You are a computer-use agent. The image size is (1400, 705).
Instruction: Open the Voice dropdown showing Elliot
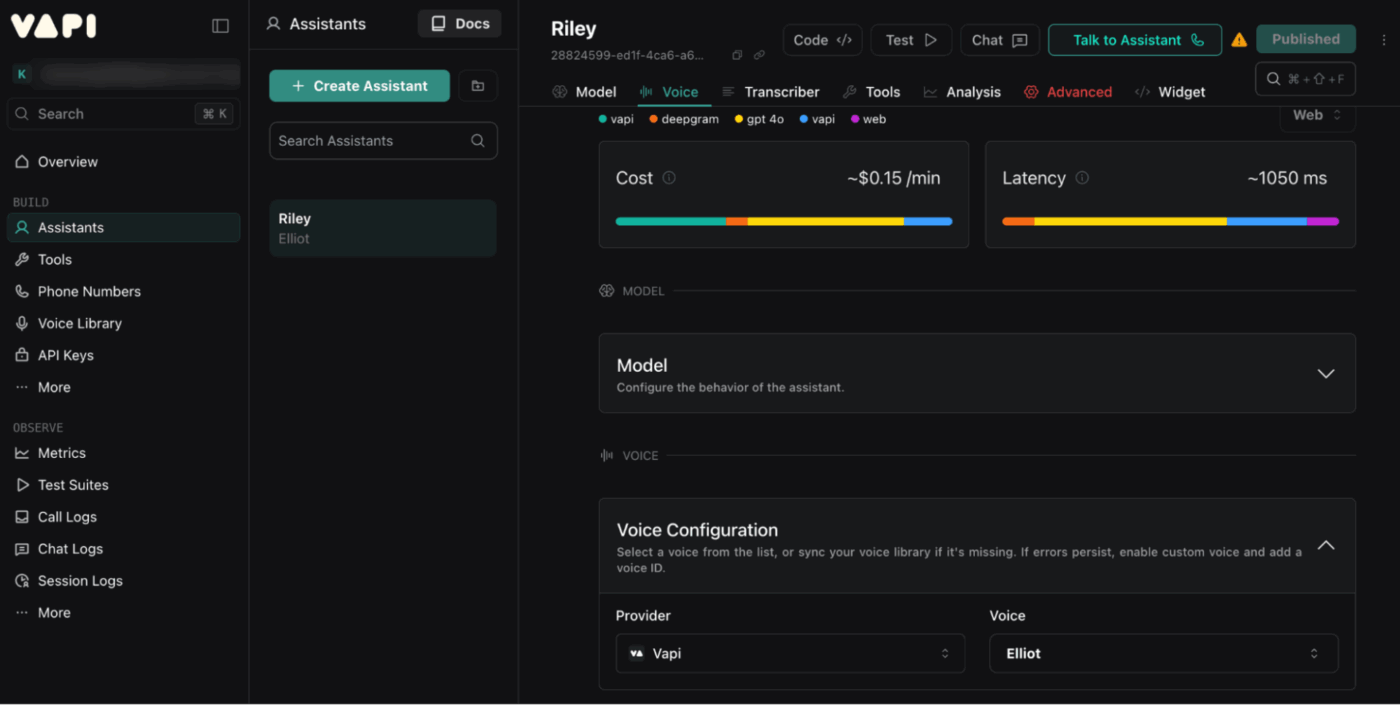point(1163,653)
